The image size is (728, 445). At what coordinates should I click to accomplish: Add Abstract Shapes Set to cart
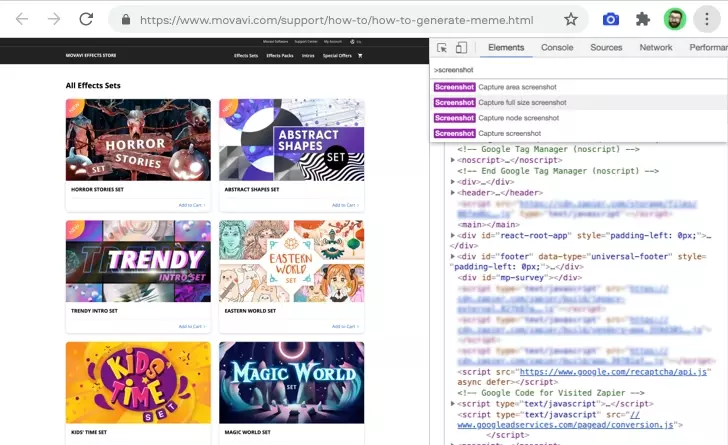345,205
